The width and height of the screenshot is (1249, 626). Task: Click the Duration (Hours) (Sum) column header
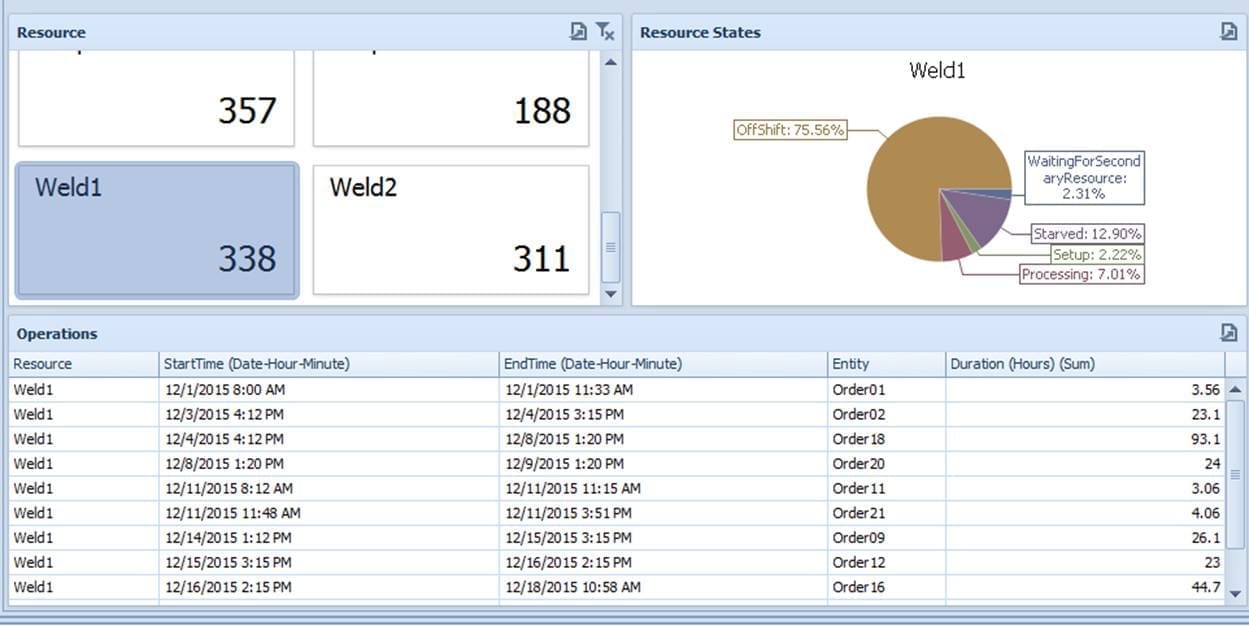(x=1084, y=364)
